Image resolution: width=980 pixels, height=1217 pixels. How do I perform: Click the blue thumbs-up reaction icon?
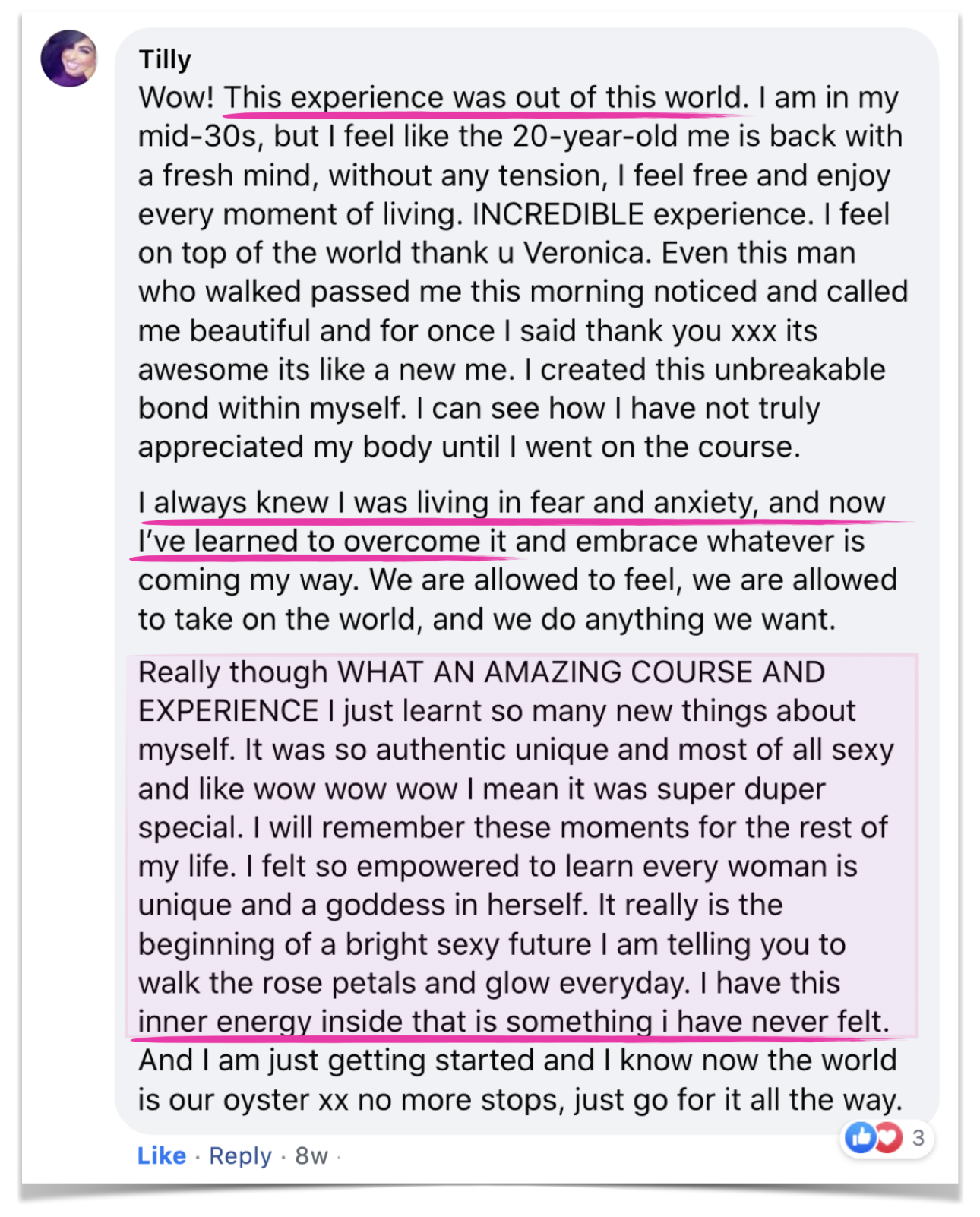point(861,1137)
